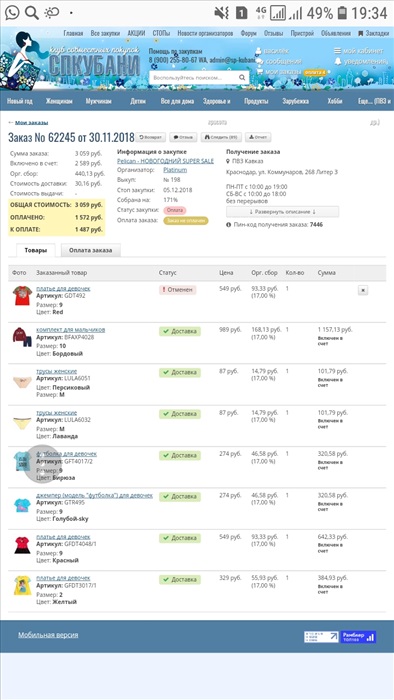Image resolution: width=394 pixels, height=700 pixels.
Task: Open Pelican - НОВОГОДНИЙ SUPER SALE link
Action: (x=166, y=161)
